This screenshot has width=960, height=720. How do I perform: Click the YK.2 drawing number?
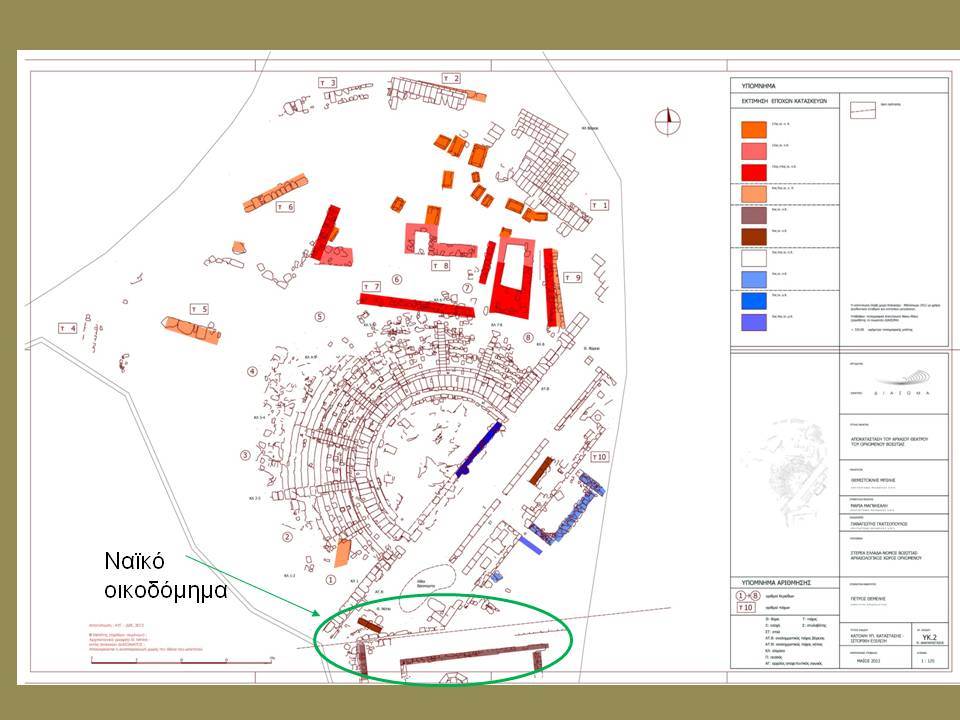[929, 637]
